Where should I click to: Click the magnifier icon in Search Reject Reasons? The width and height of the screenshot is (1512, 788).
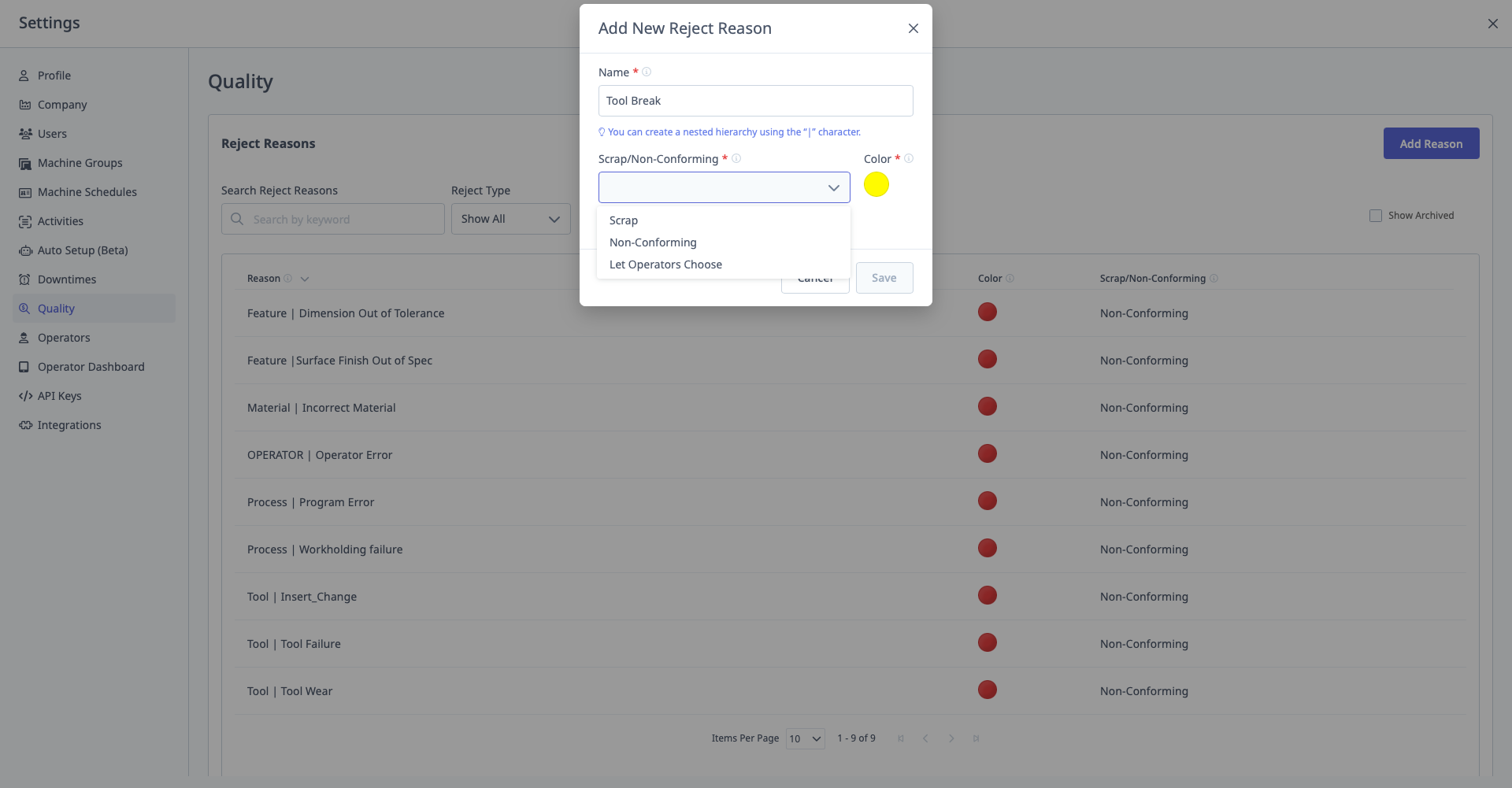[236, 219]
